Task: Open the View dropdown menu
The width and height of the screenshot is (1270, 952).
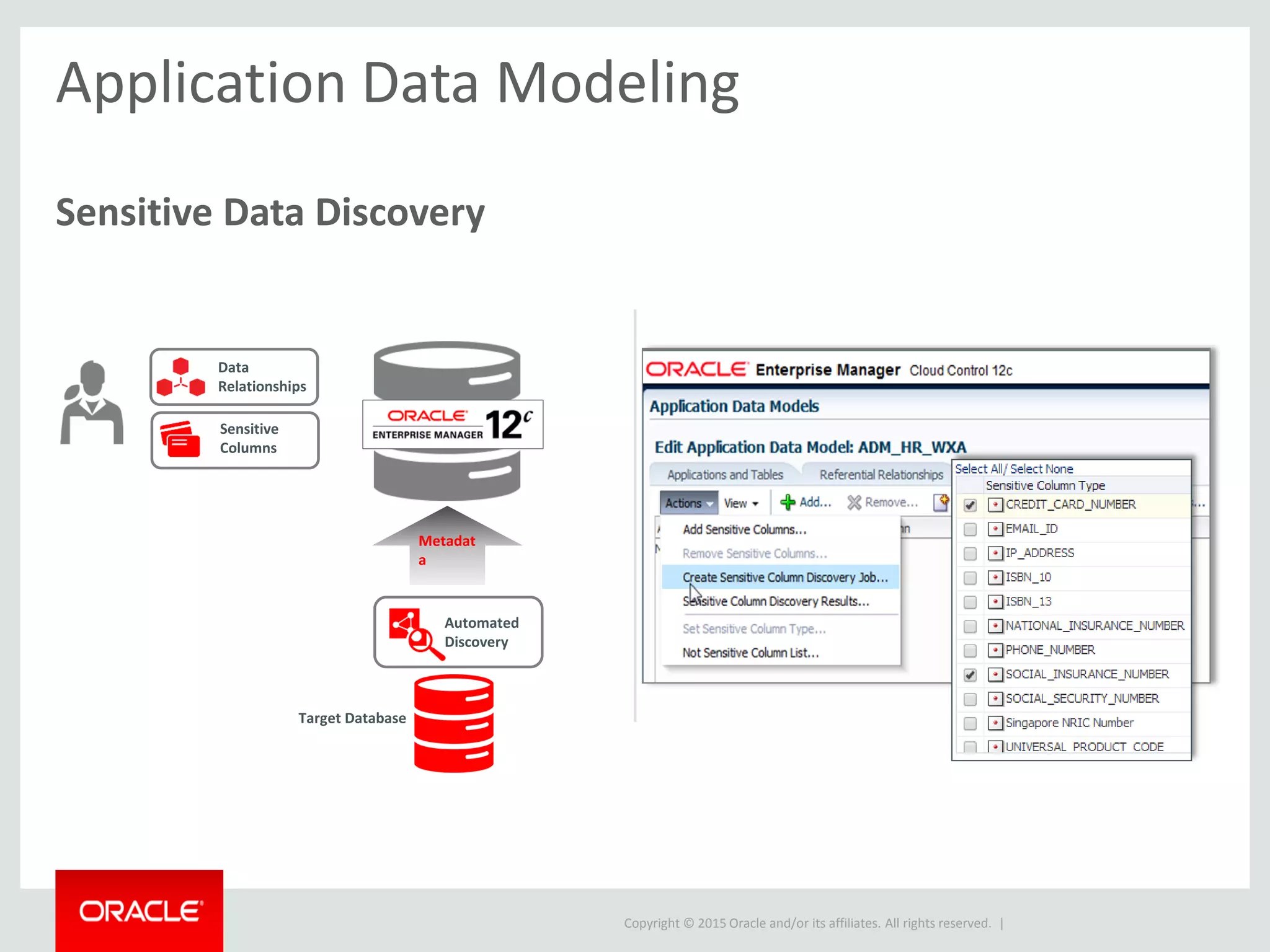Action: pyautogui.click(x=741, y=503)
